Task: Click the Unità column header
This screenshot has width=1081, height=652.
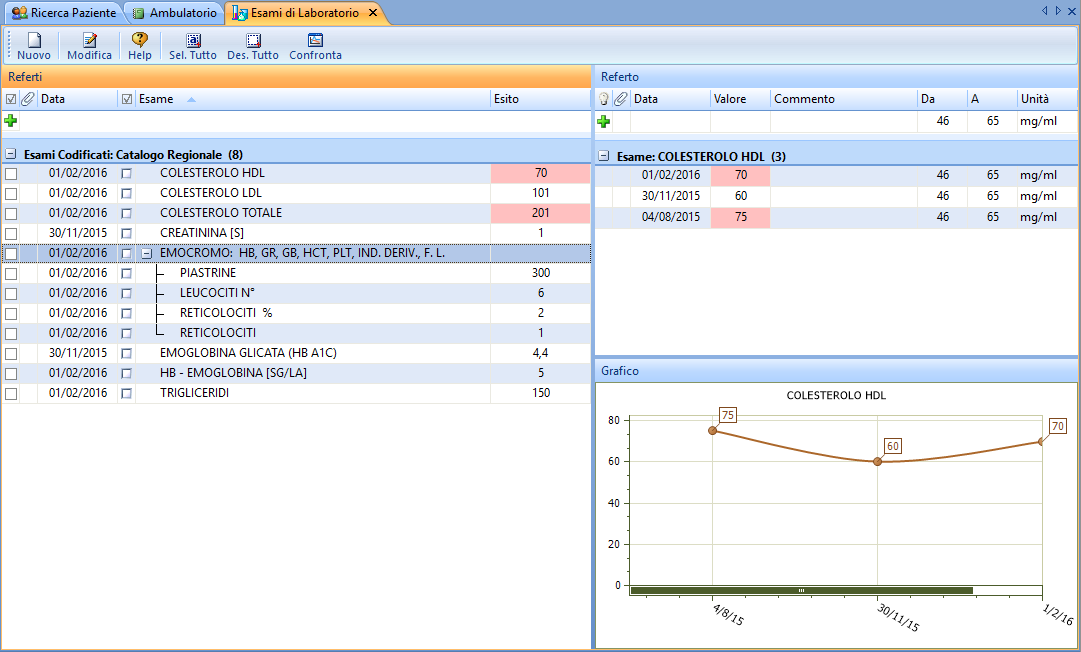Action: 1048,99
